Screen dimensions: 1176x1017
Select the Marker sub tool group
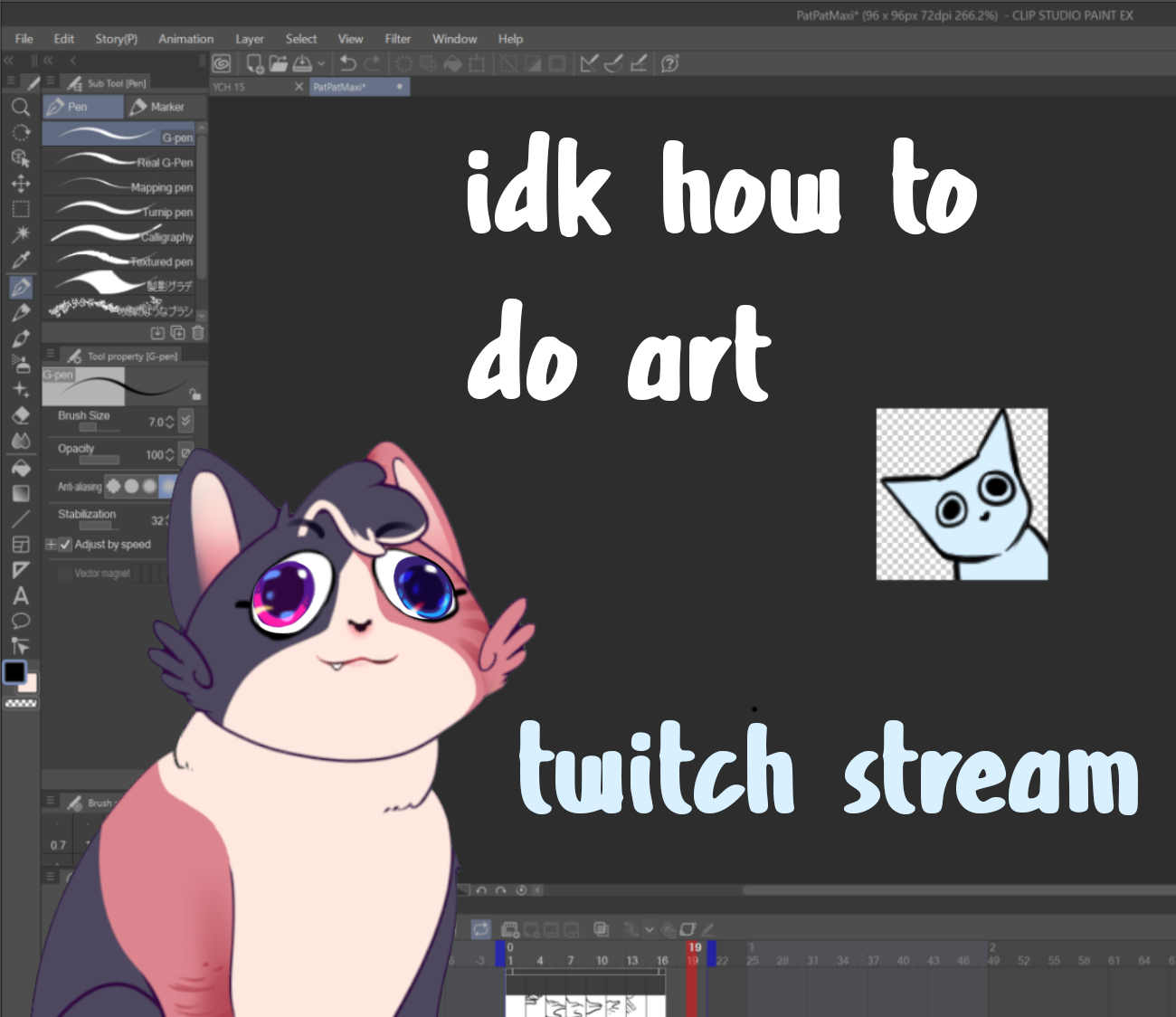157,107
